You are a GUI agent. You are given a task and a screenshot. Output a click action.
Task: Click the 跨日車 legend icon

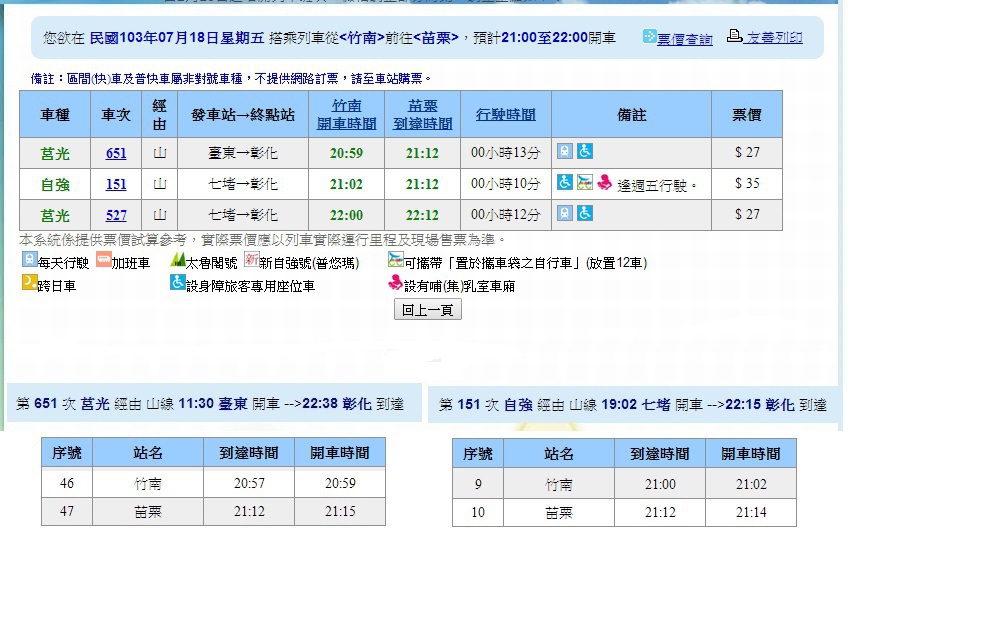tap(29, 282)
